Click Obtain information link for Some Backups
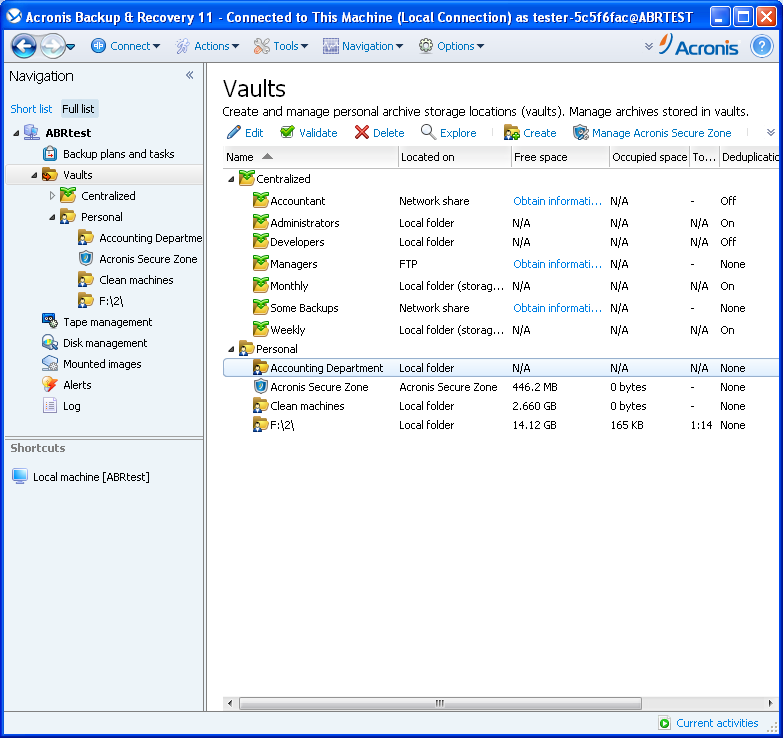This screenshot has height=738, width=783. pos(557,308)
